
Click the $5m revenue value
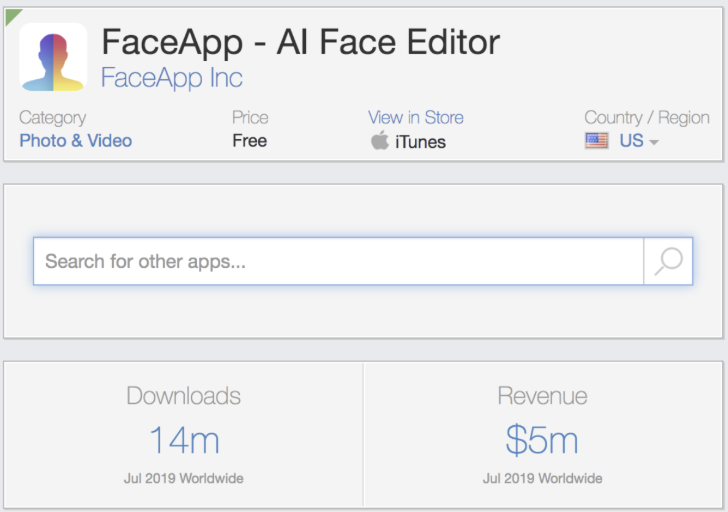[542, 440]
